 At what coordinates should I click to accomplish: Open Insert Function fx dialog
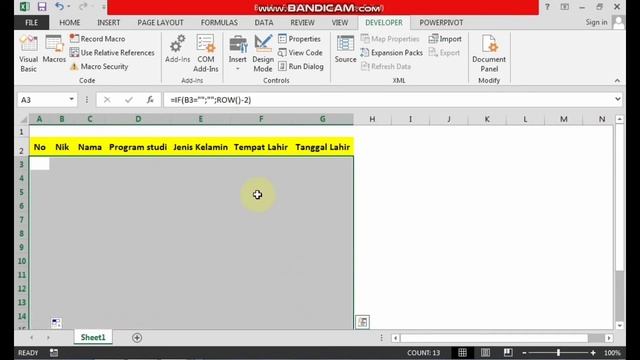pyautogui.click(x=150, y=100)
